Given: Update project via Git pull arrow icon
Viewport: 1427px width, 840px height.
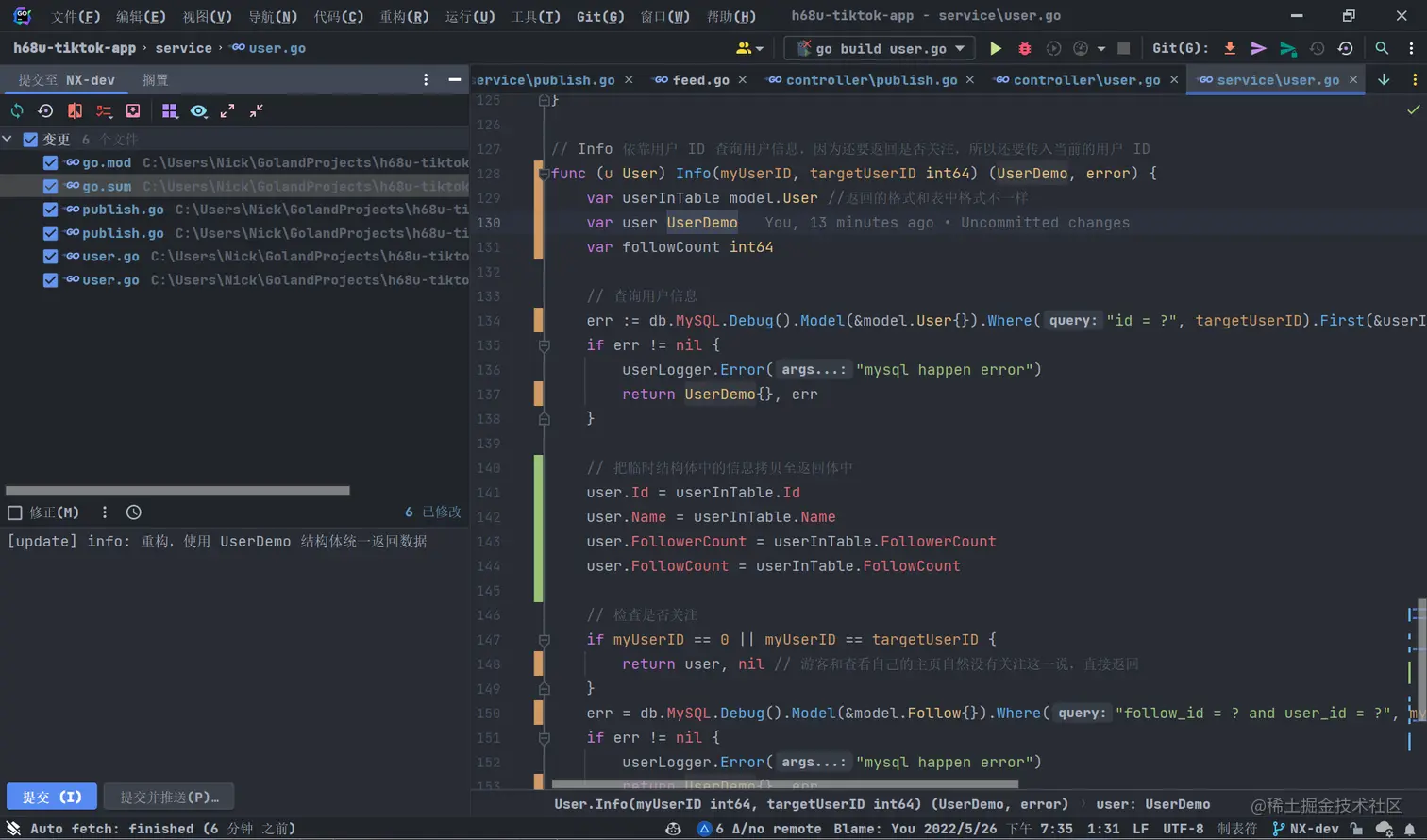Looking at the screenshot, I should pos(1230,48).
